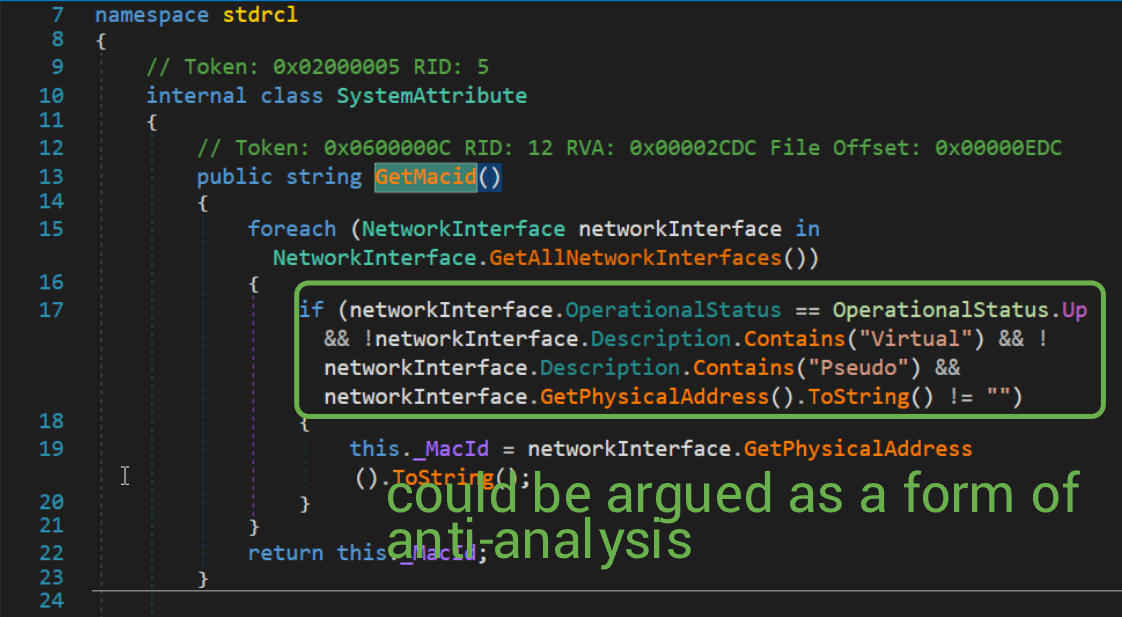Click line number 13 in the gutter
Screen dimensions: 1122x617
(x=51, y=176)
